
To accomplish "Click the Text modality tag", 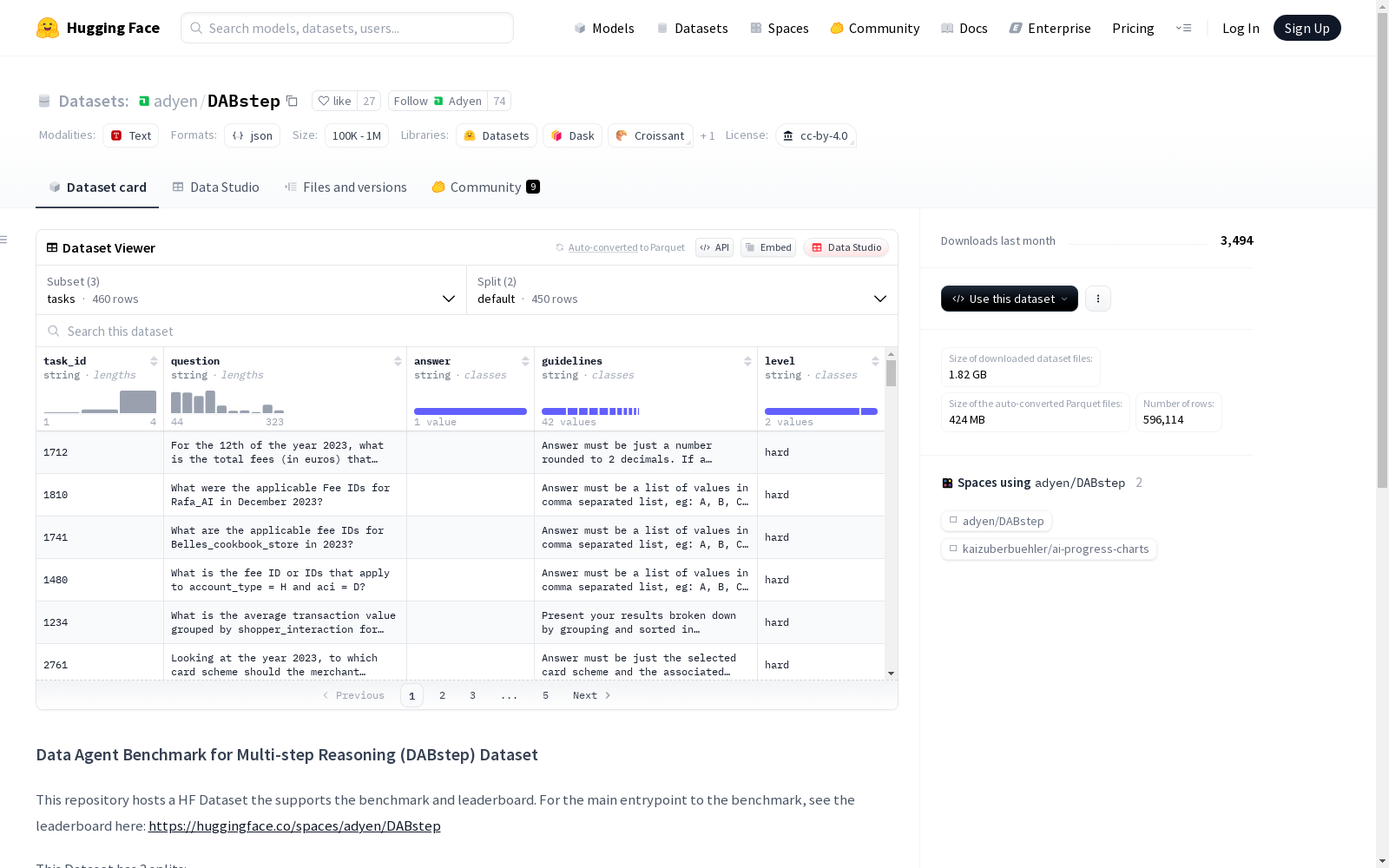I will click(x=131, y=135).
